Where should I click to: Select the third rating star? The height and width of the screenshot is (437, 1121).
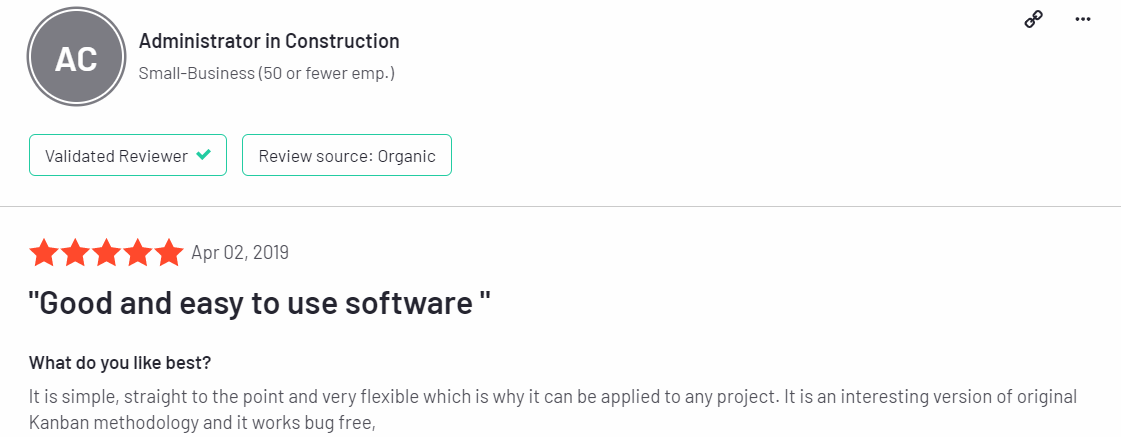107,253
